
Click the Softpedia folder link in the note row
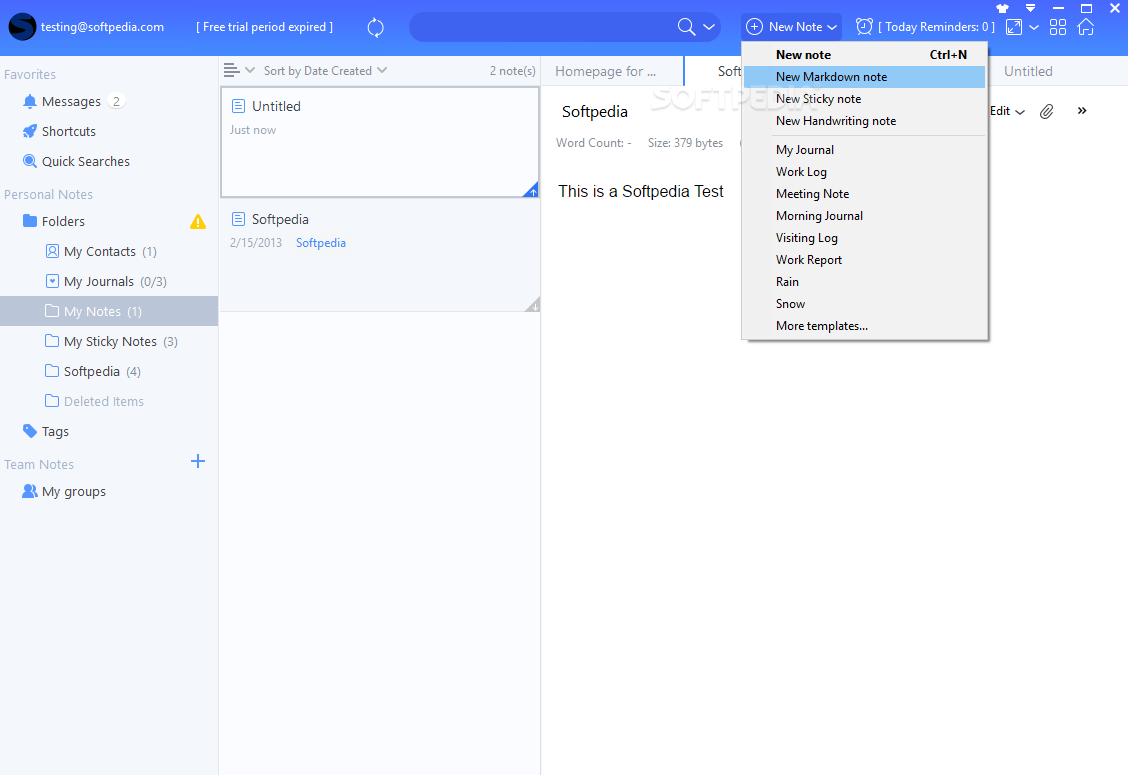(x=321, y=243)
